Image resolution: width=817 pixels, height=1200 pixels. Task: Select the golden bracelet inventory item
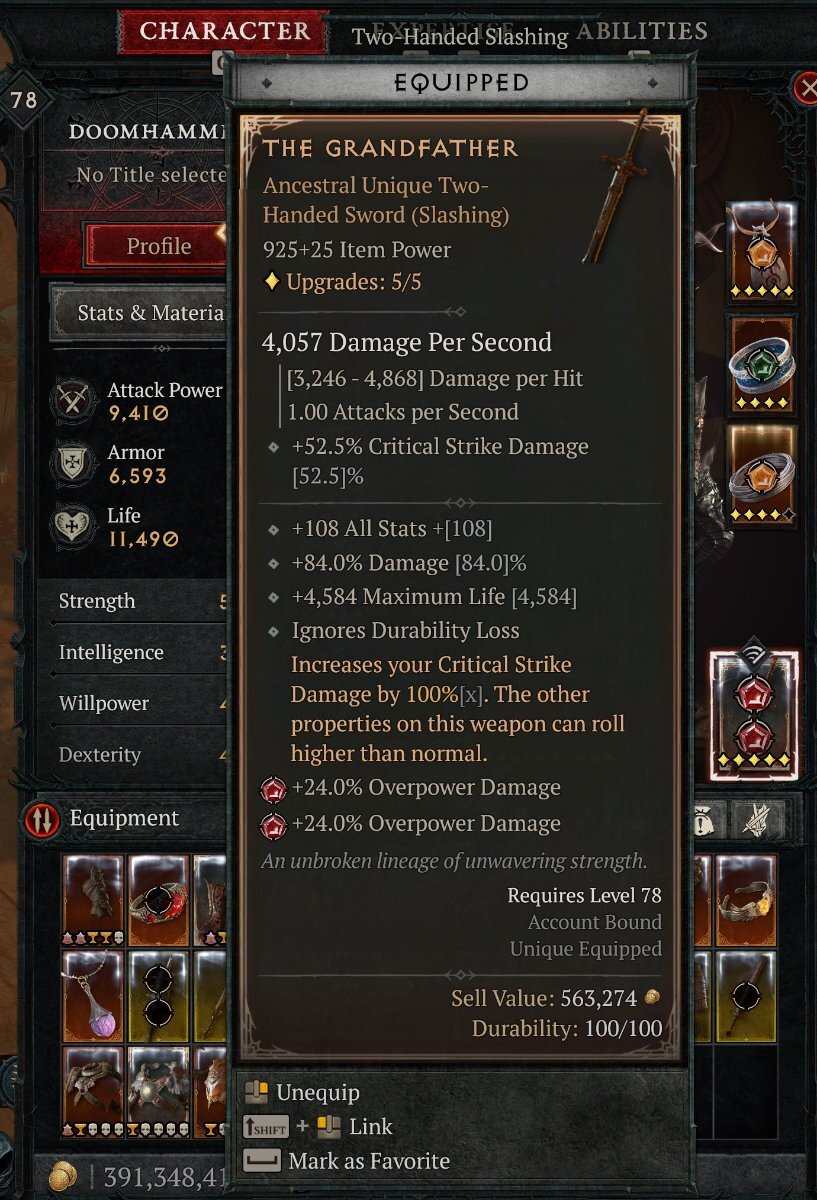click(746, 901)
